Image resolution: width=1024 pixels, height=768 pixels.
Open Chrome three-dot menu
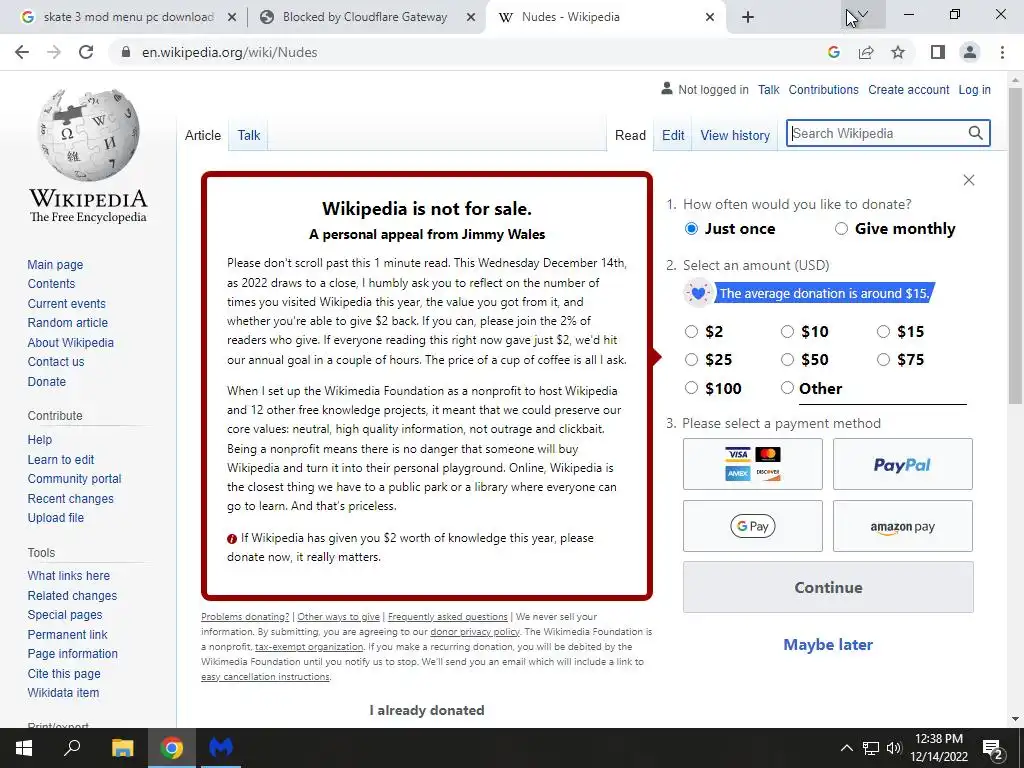1002,52
